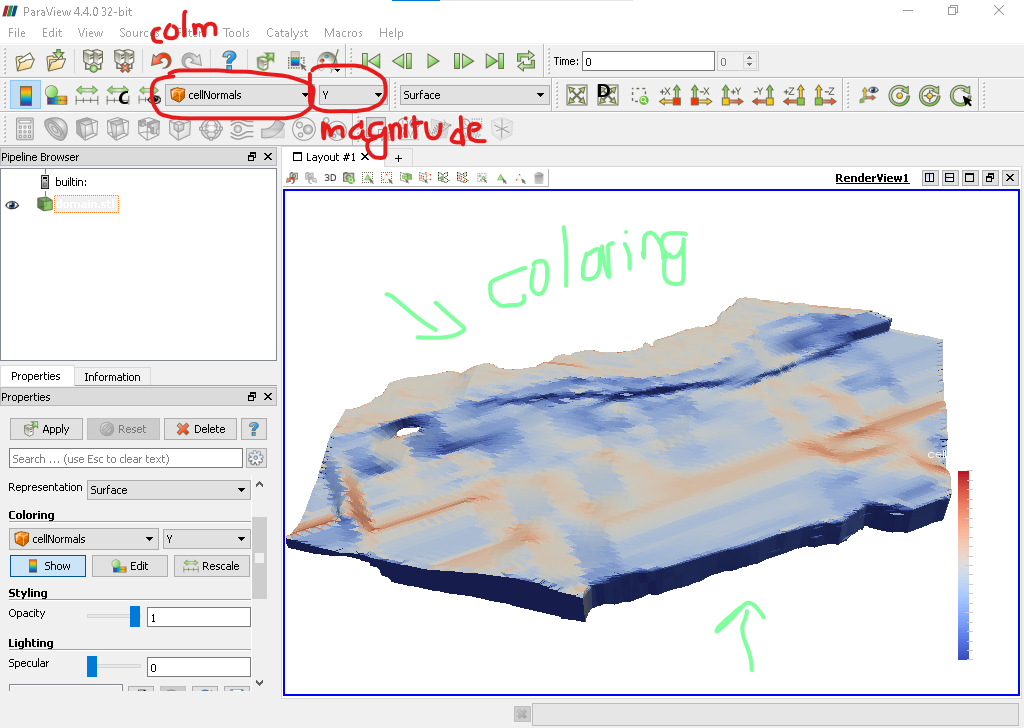Open the Y component dropdown in Coloring
This screenshot has width=1024, height=728.
[206, 539]
